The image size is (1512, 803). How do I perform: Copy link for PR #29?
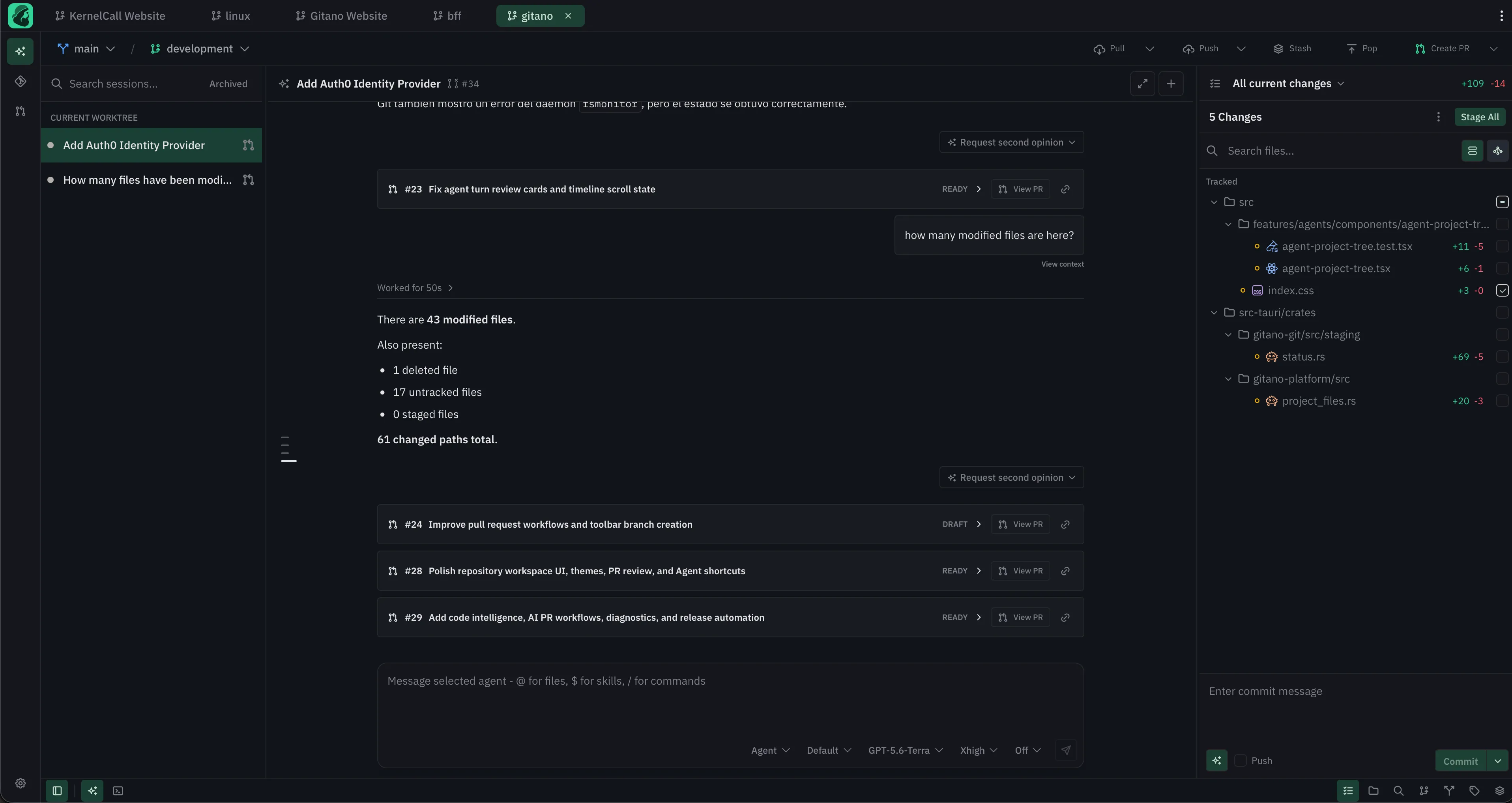(1065, 617)
